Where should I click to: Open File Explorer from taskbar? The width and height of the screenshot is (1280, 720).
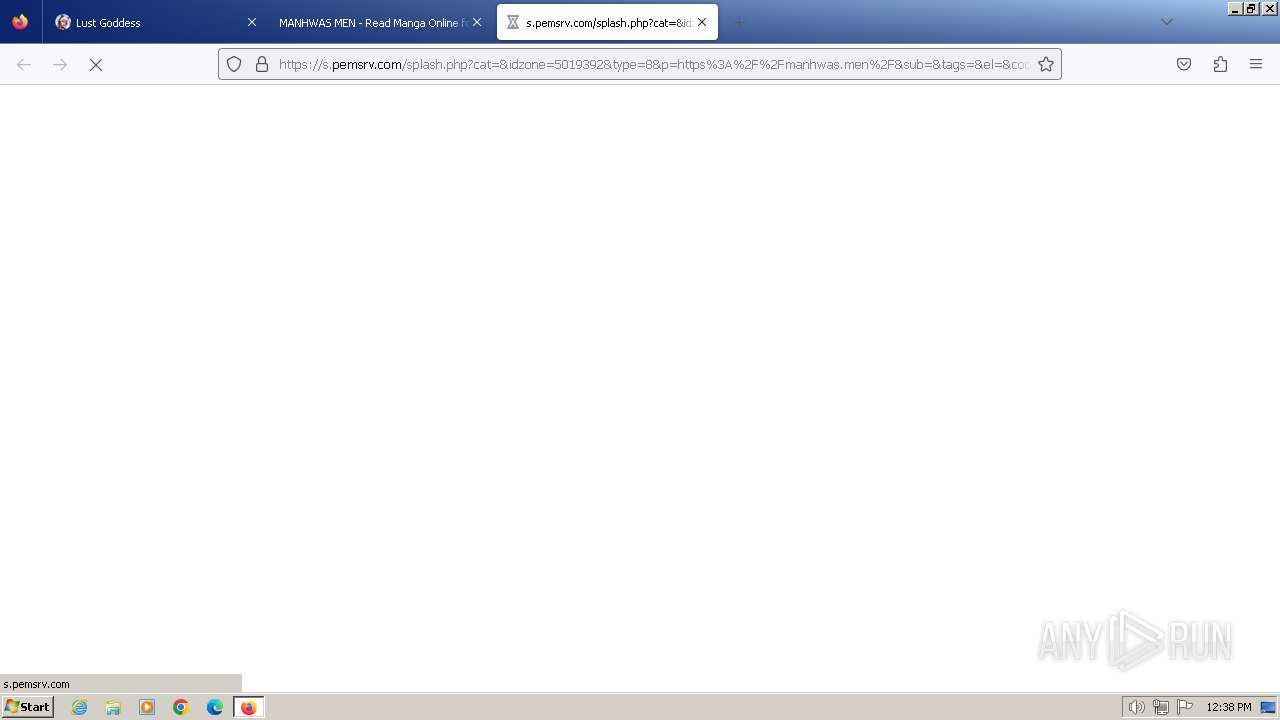[113, 707]
